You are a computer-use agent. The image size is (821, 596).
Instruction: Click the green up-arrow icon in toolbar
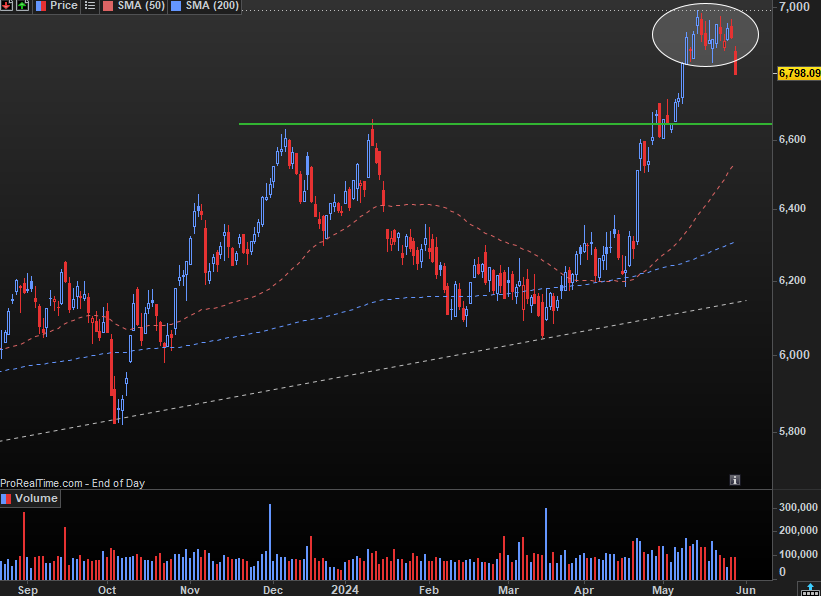[x=23, y=6]
